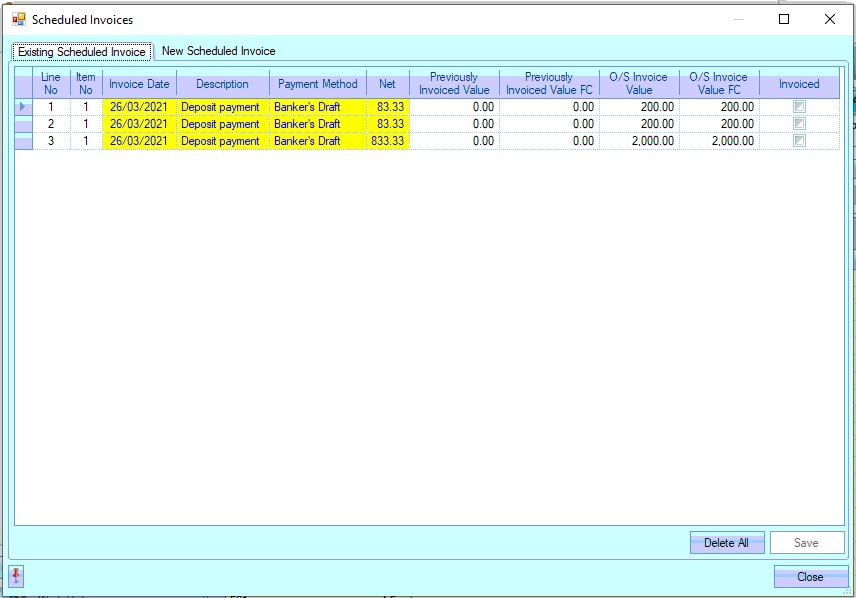Tick the Invoiced checkbox for line 2
This screenshot has width=856, height=598.
tap(799, 124)
